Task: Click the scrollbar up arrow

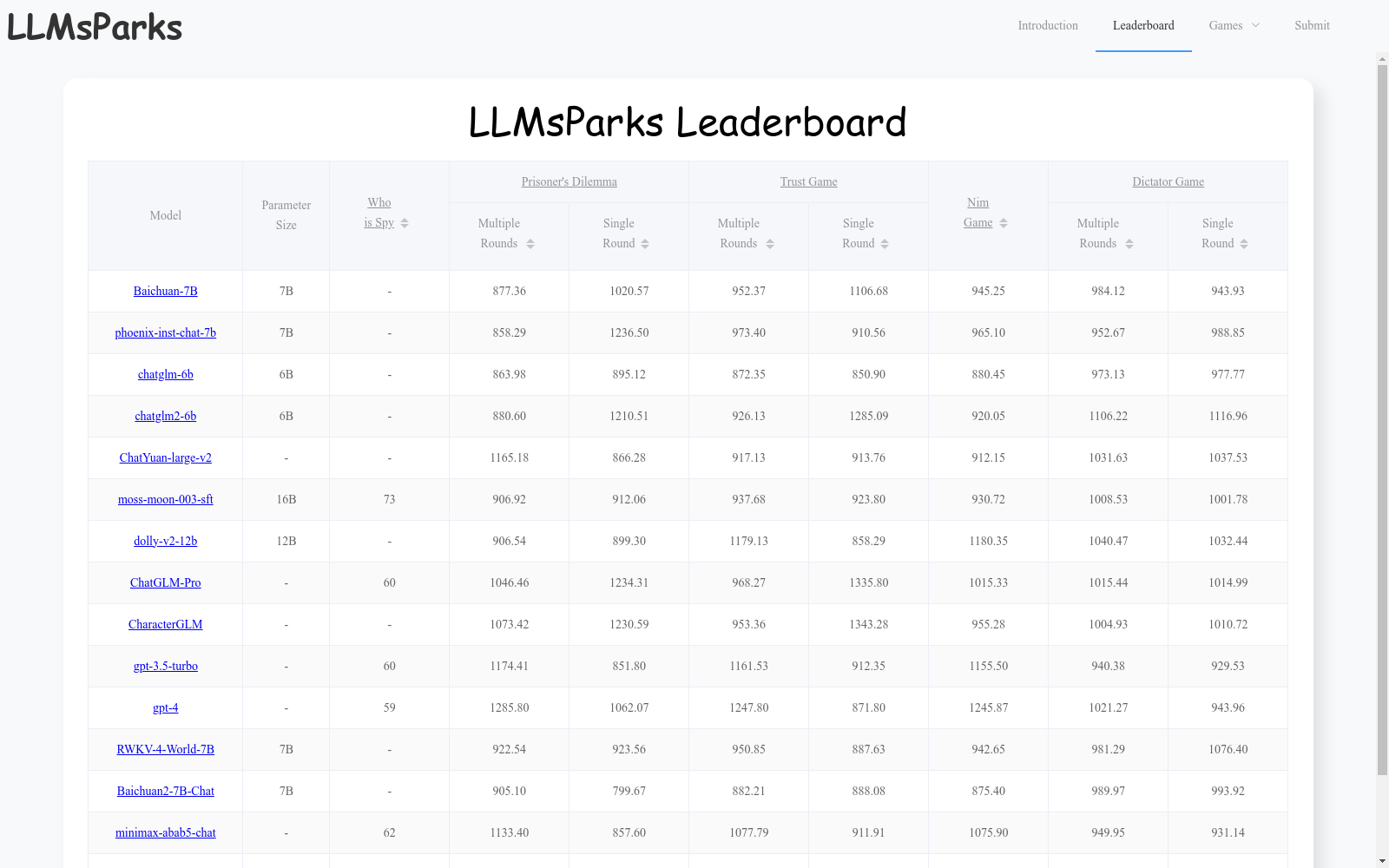Action: point(1382,59)
